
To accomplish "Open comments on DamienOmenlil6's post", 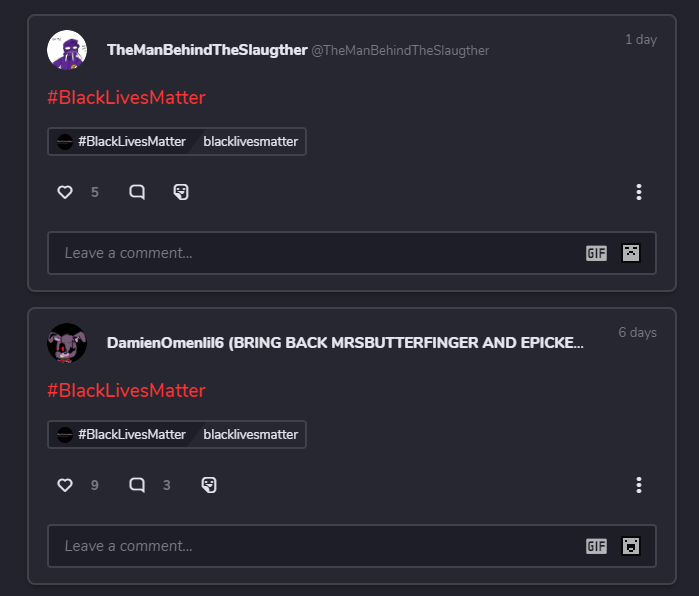I will pos(137,485).
